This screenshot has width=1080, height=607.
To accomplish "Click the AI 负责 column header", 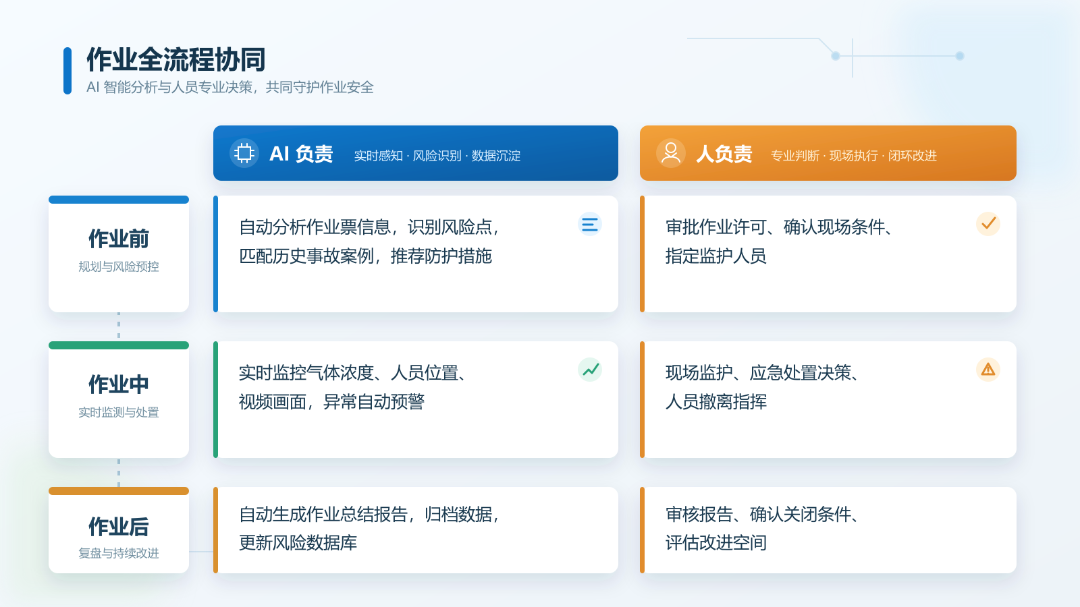I will (415, 153).
